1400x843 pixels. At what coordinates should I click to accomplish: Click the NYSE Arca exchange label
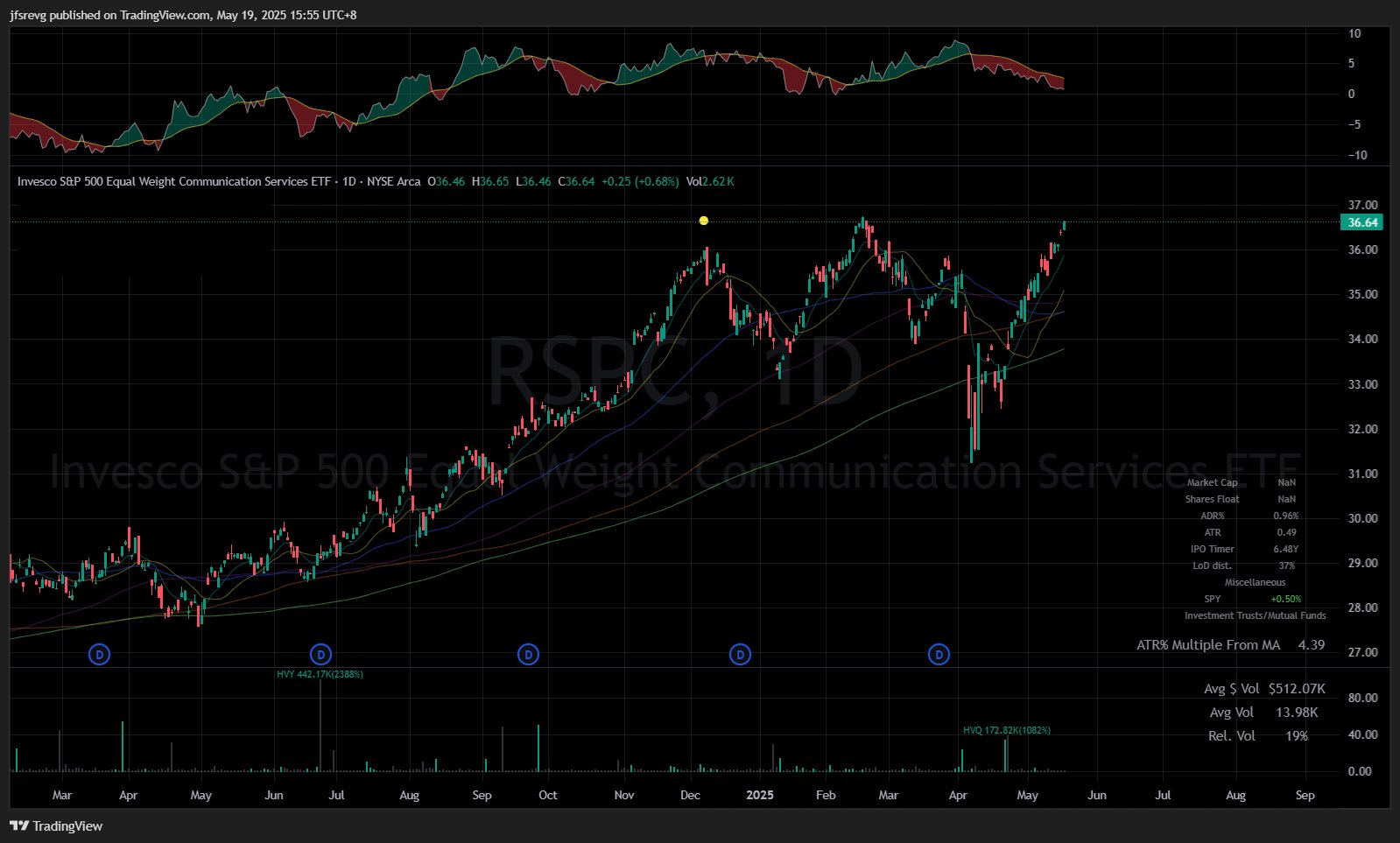tap(393, 181)
